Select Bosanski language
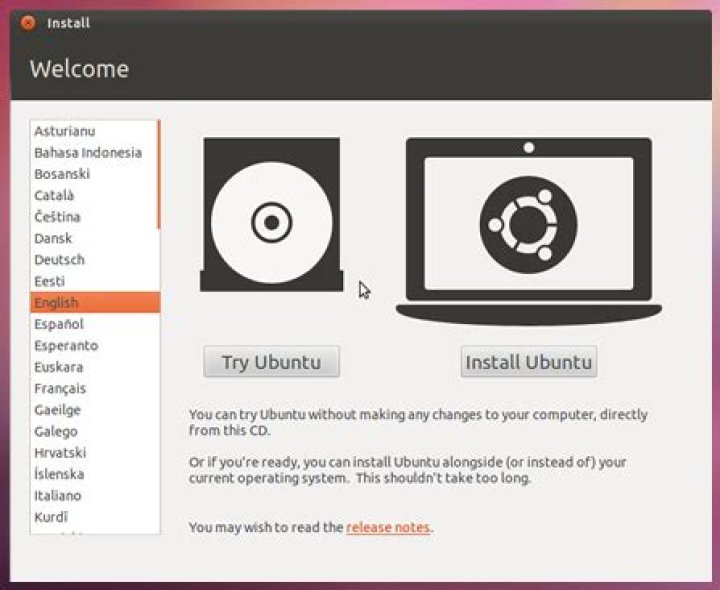Screen dimensions: 720x590 click(95, 174)
